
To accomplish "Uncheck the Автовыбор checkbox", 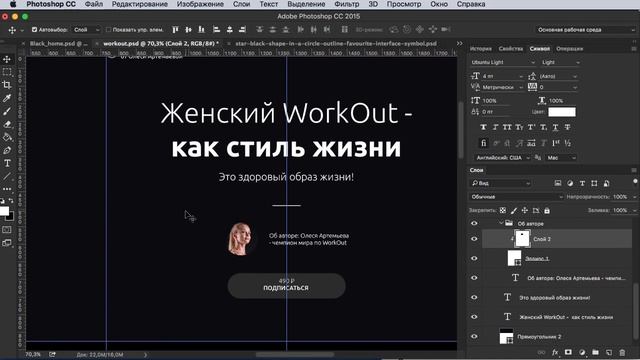I will point(34,29).
